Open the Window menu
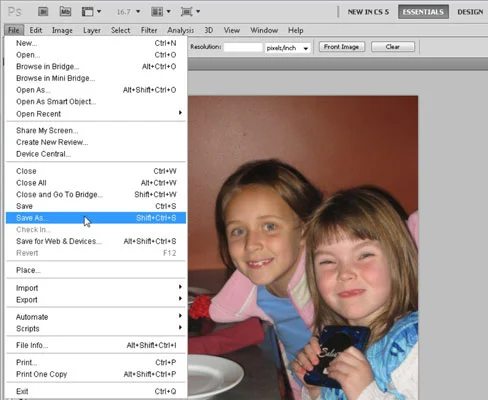 click(x=264, y=30)
